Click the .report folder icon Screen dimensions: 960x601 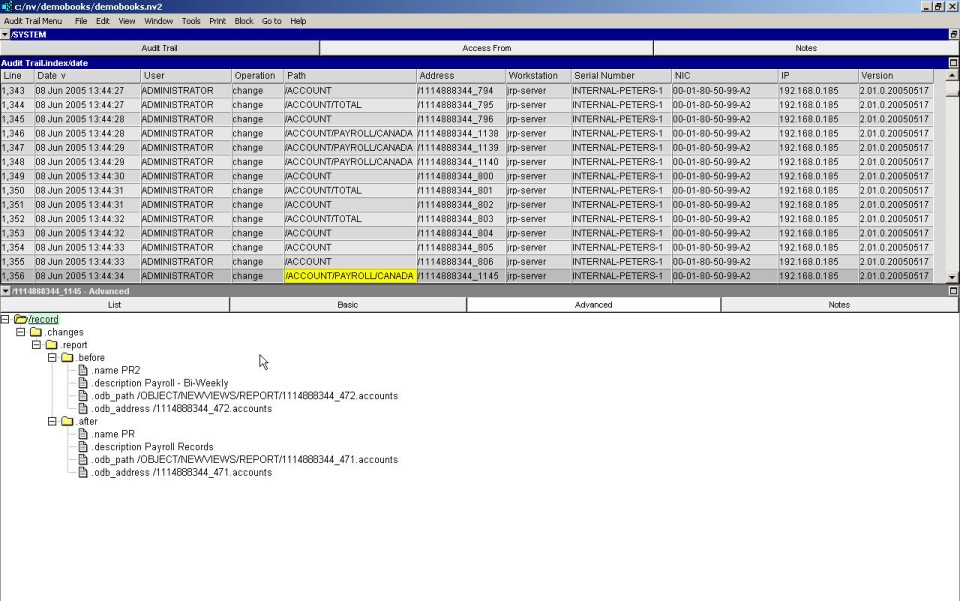click(x=52, y=345)
